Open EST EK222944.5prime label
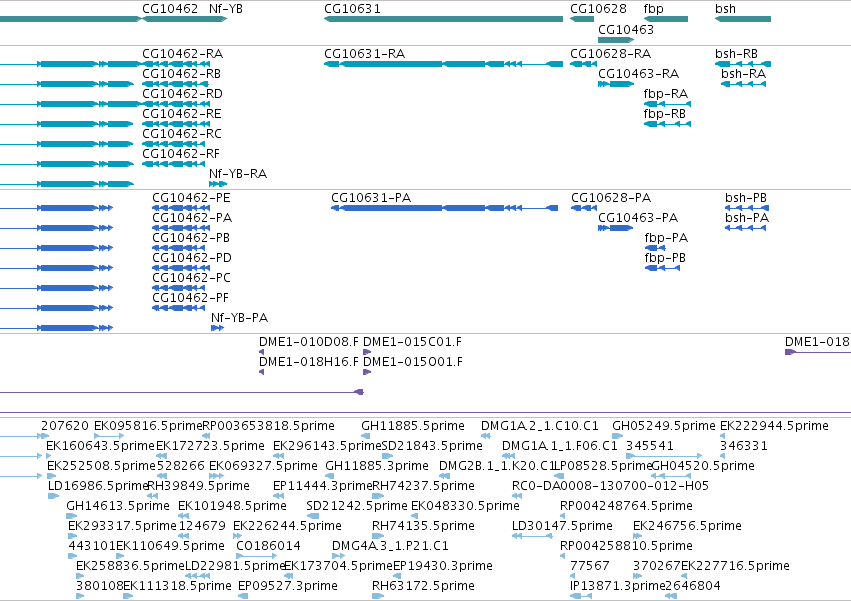Screen dimensions: 851x601 [774, 426]
